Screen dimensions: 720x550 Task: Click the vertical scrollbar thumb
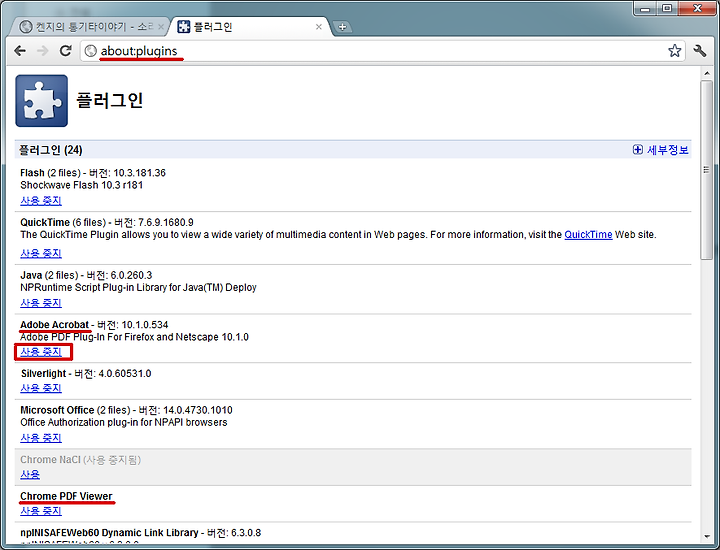707,170
